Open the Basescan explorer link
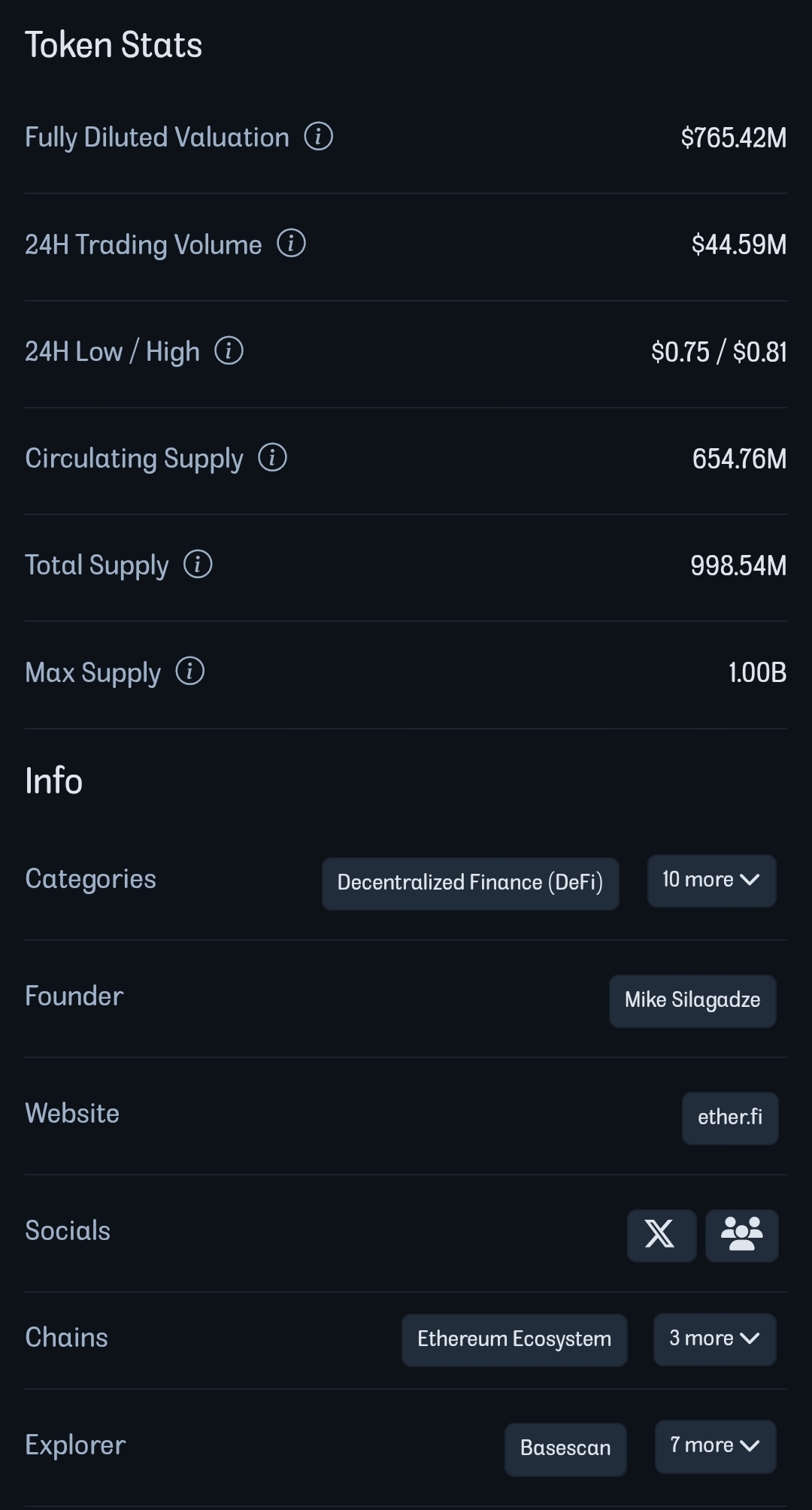812x1510 pixels. tap(565, 1449)
